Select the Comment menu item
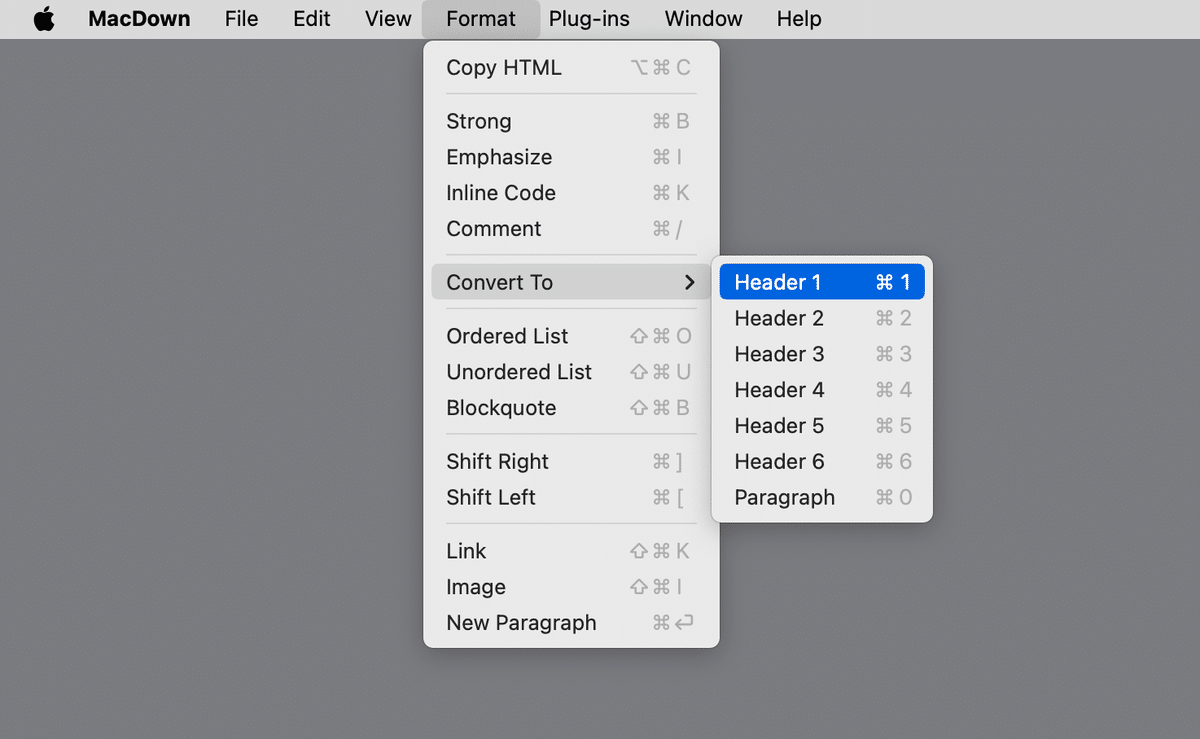 click(x=571, y=230)
